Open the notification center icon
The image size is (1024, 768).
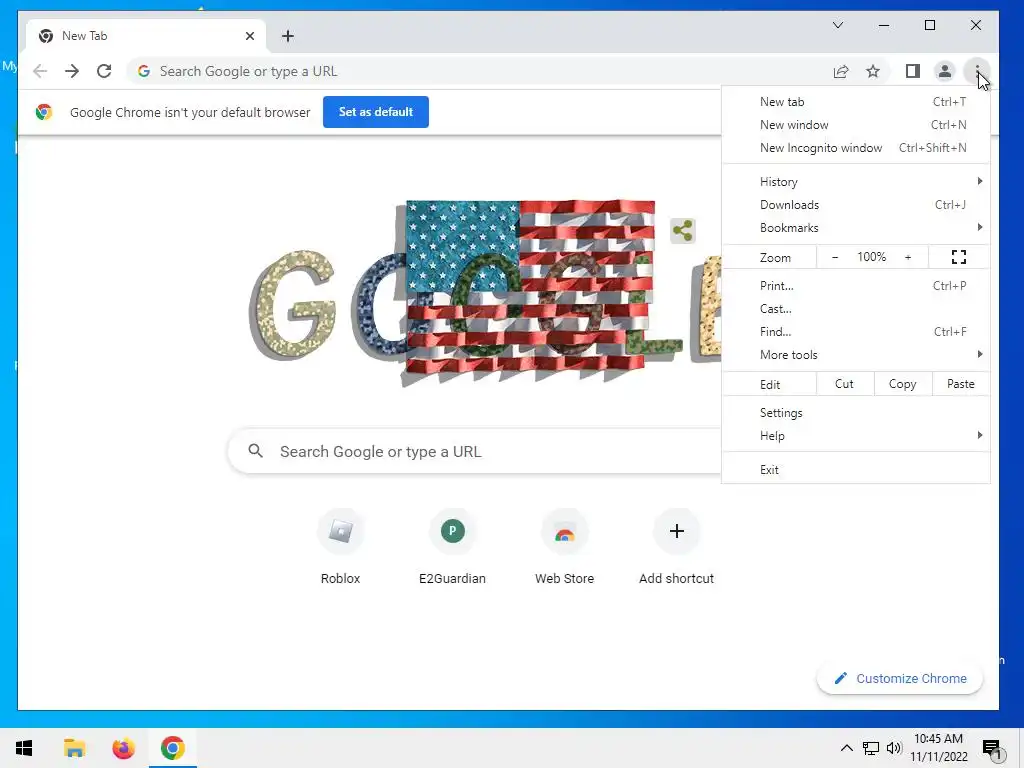coord(992,748)
